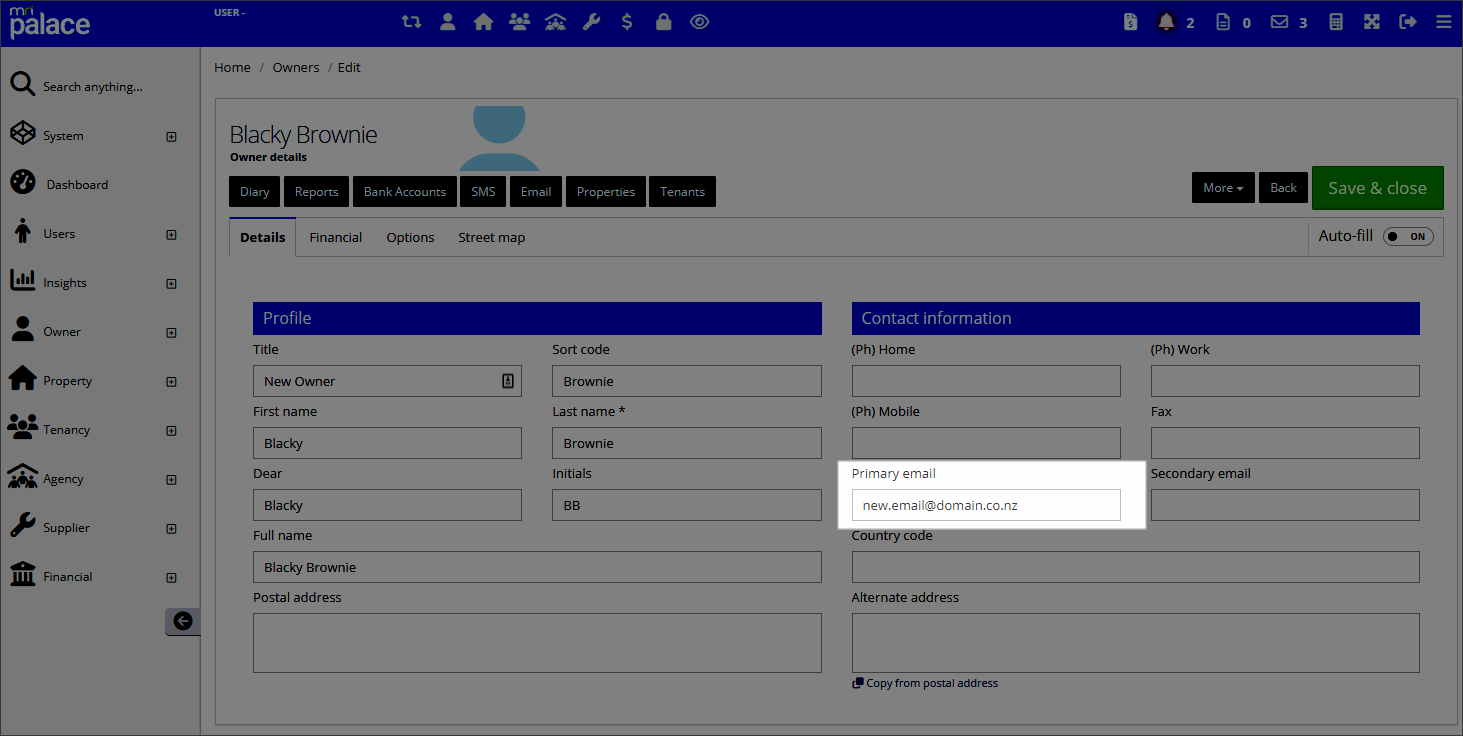Click the people-under-roof icon in top bar
1463x736 pixels.
pyautogui.click(x=556, y=21)
